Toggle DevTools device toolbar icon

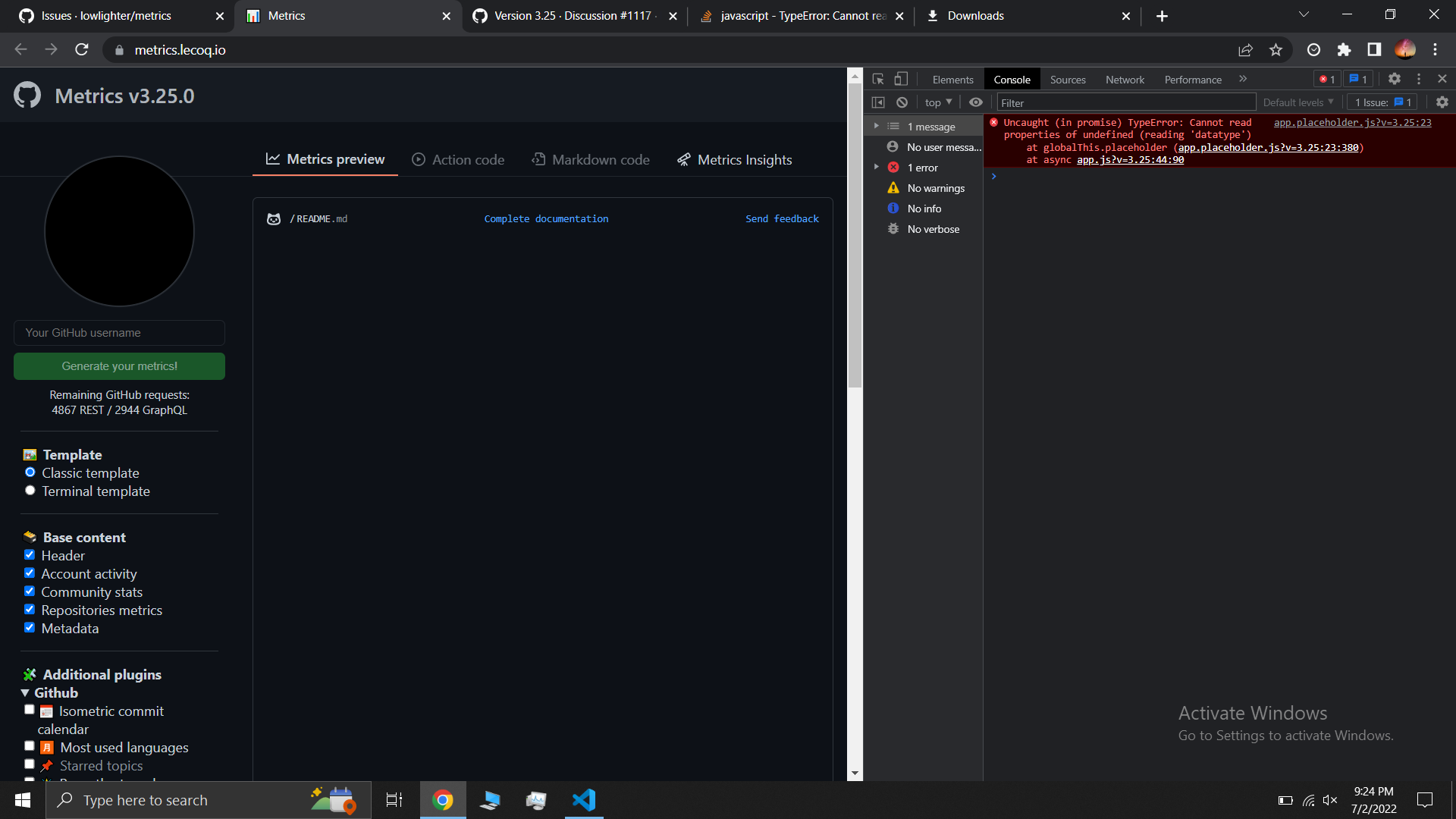click(901, 79)
